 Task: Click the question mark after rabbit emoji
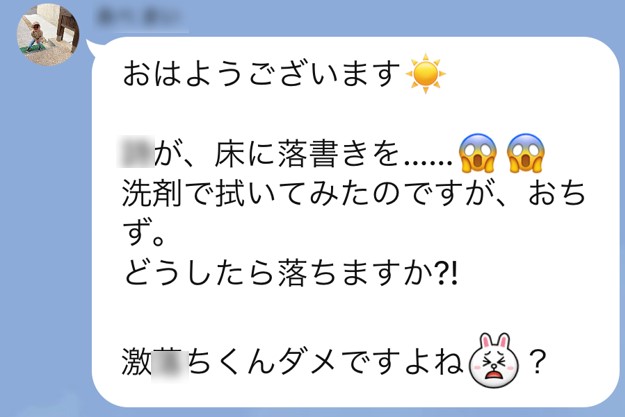[x=537, y=361]
